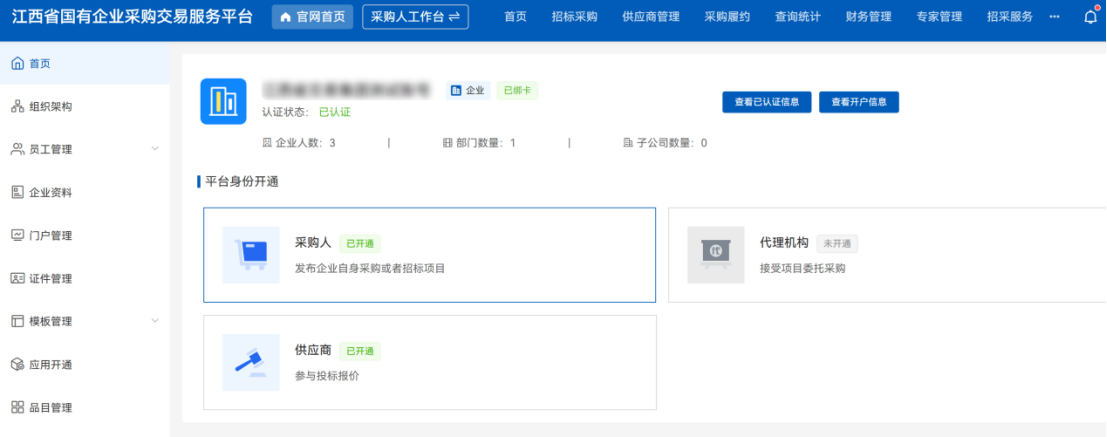
Task: Click the notification bell icon
Action: 1090,17
